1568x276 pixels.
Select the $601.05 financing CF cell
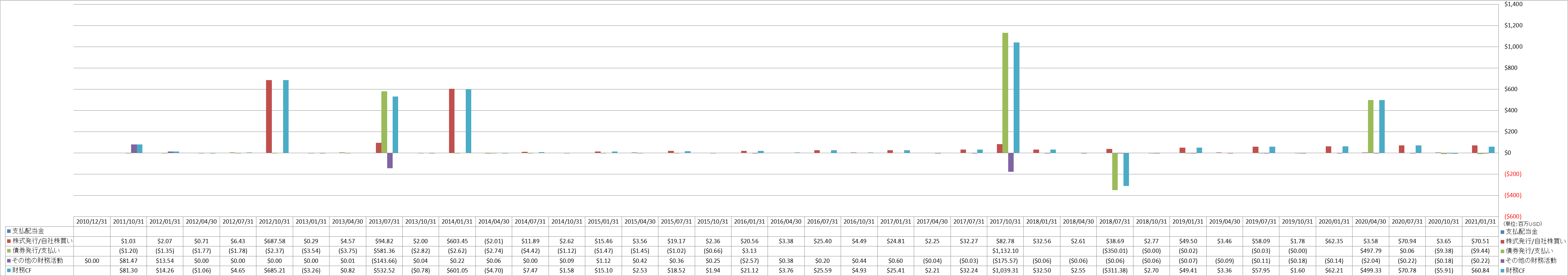457,271
